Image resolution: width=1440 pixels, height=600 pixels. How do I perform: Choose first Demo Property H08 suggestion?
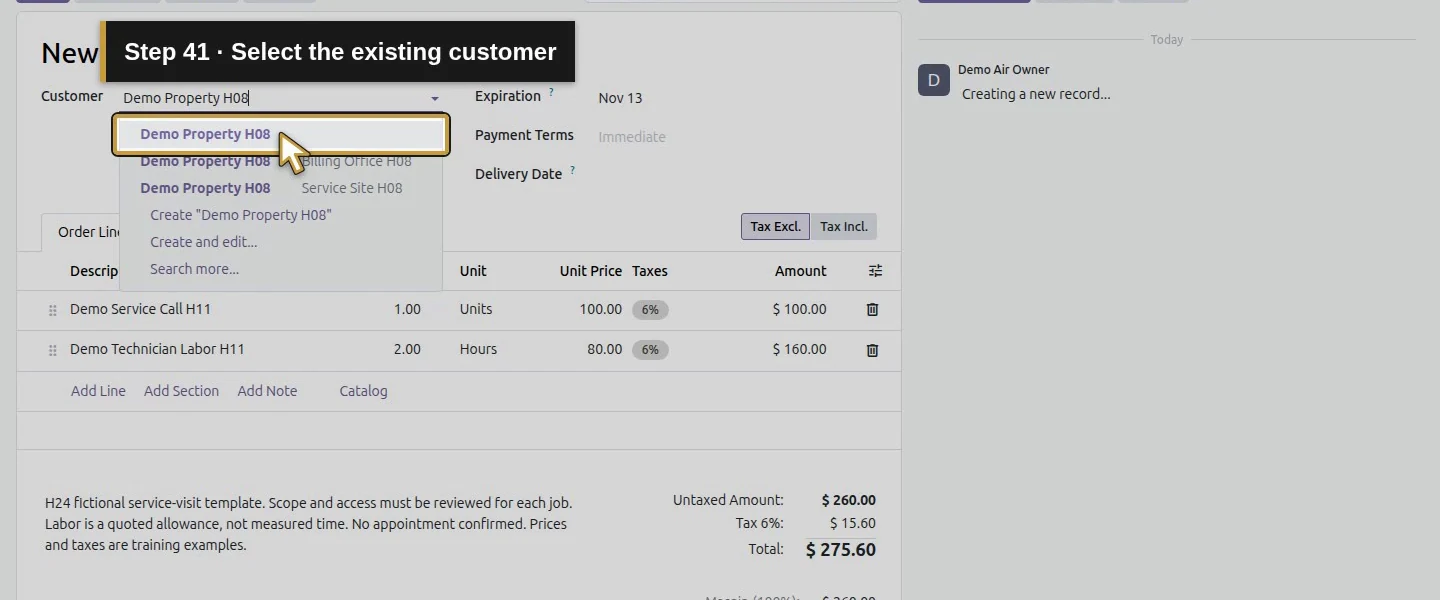(x=280, y=134)
